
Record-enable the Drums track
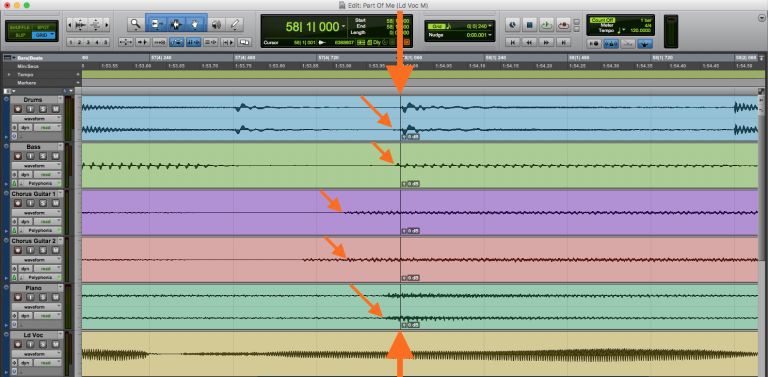(x=18, y=109)
